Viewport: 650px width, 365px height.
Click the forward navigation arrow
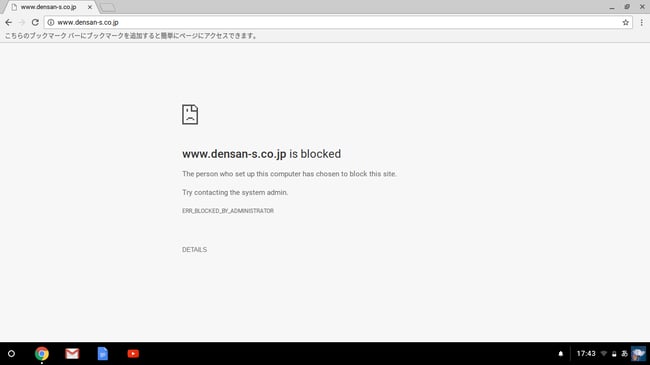click(x=22, y=22)
